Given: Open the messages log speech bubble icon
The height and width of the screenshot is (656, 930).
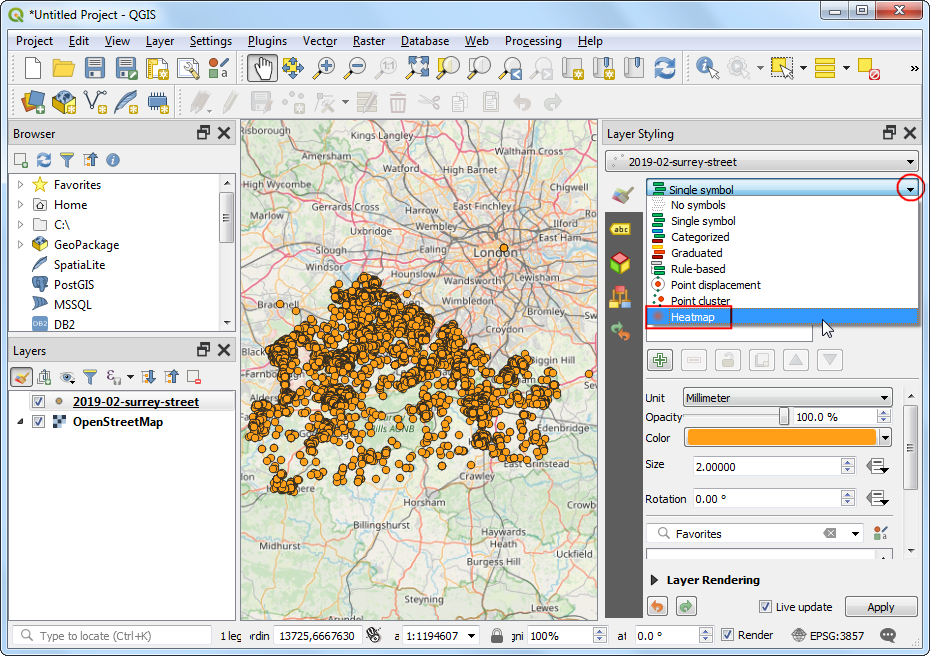Looking at the screenshot, I should [888, 635].
